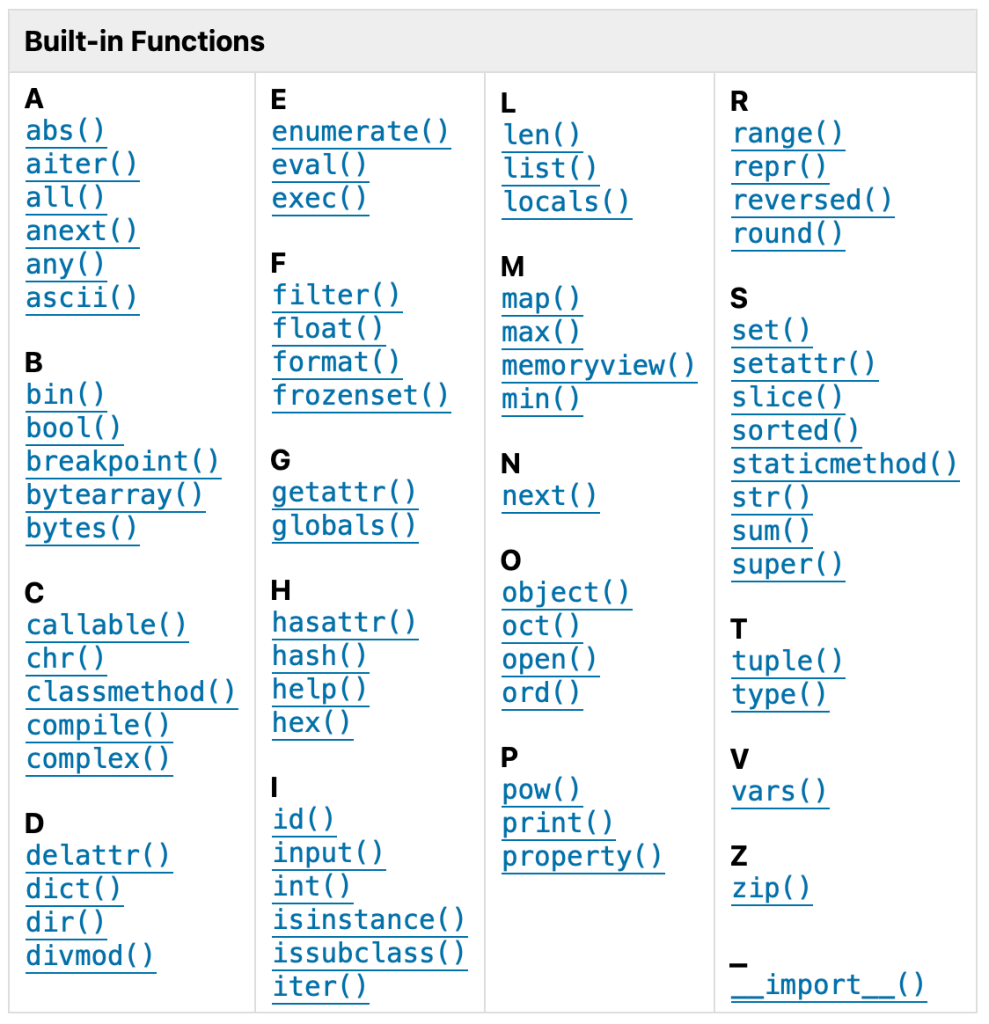Open the reversed() link

812,200
